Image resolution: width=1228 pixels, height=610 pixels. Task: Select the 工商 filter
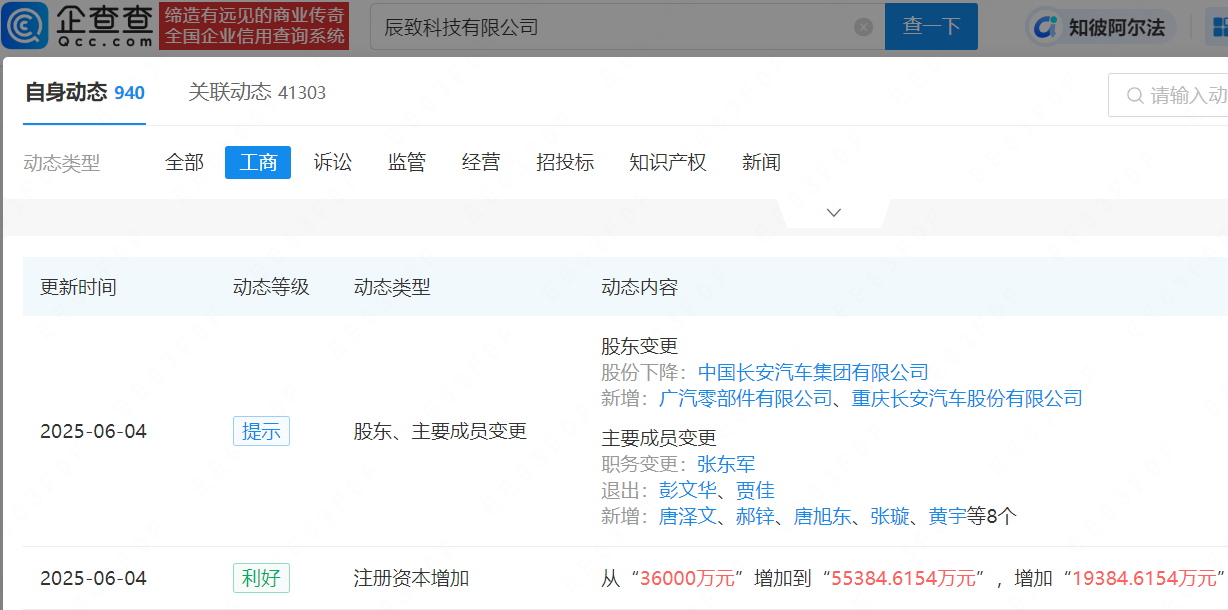(258, 162)
